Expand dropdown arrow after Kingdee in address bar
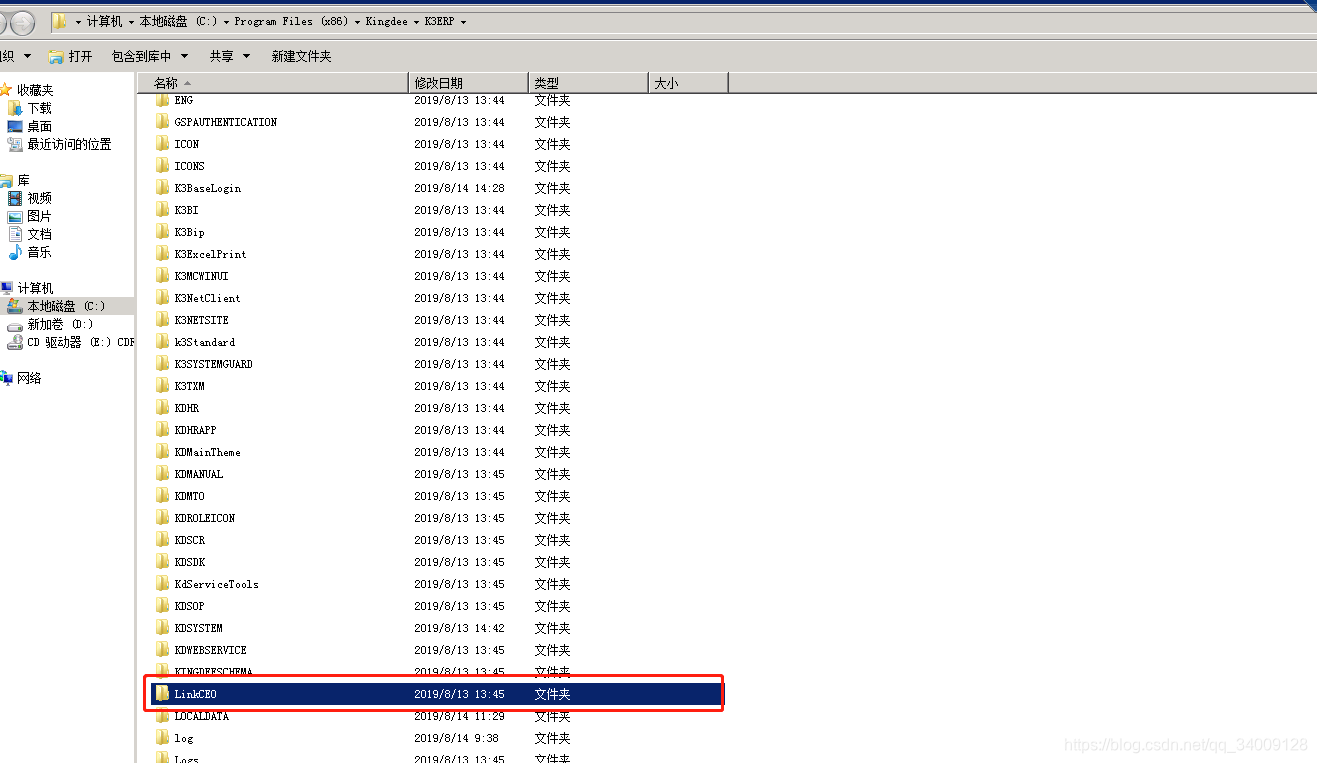1317x763 pixels. [x=416, y=21]
